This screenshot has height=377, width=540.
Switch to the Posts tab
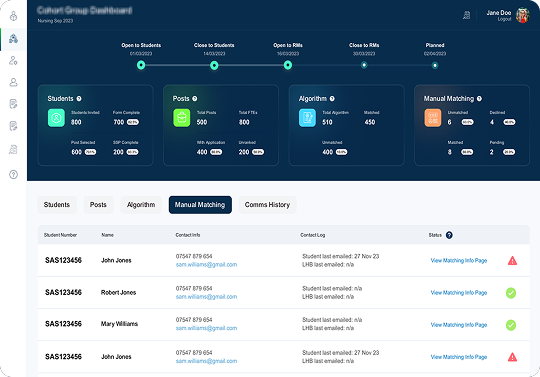pos(98,205)
